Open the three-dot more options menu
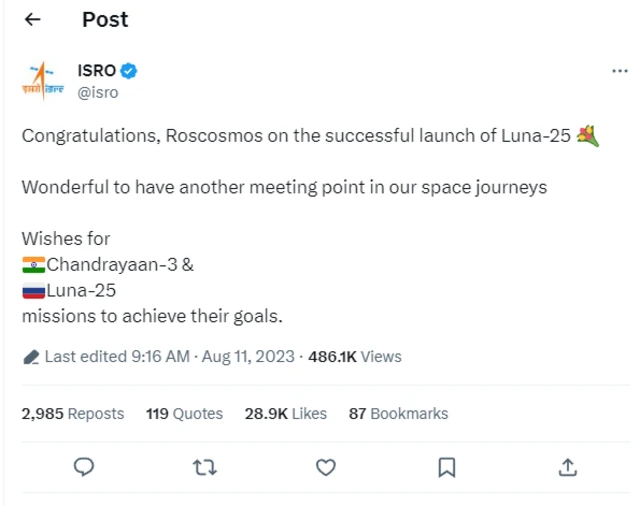The height and width of the screenshot is (506, 640). [x=619, y=71]
